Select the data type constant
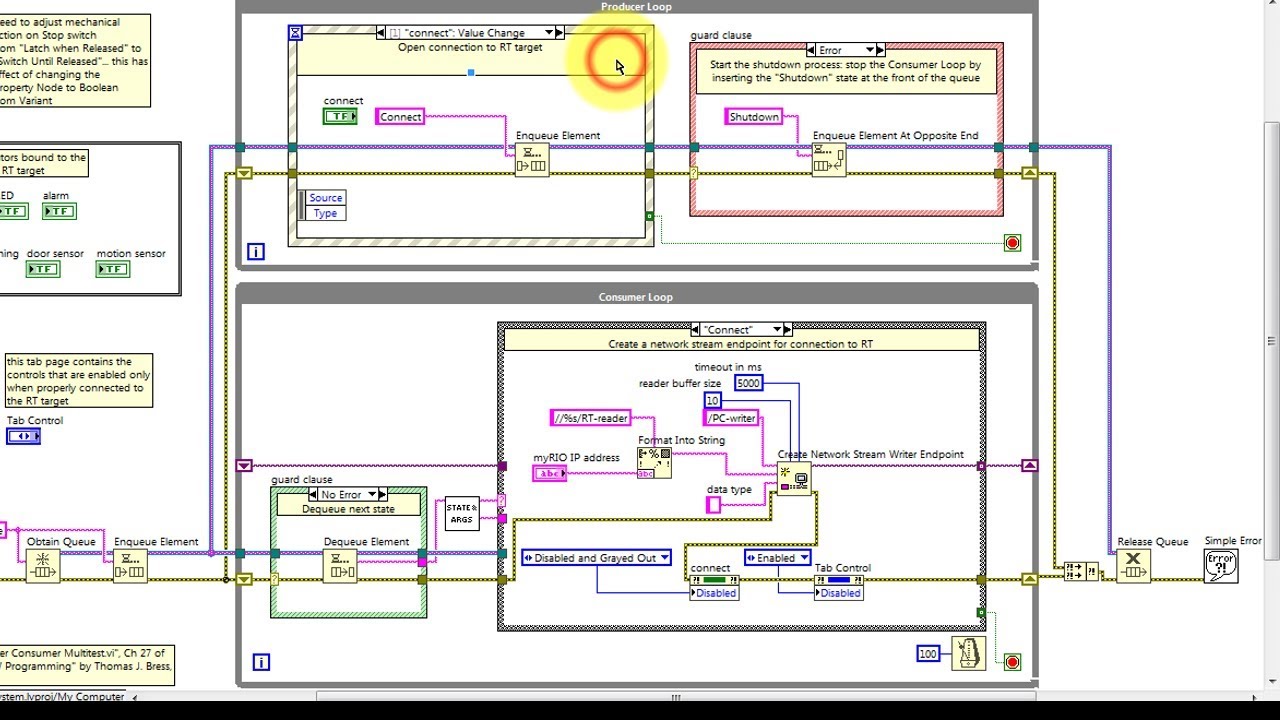The width and height of the screenshot is (1280, 720). pos(713,505)
